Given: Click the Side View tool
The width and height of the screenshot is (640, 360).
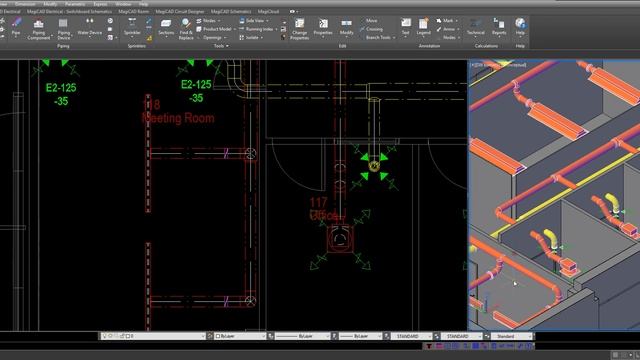Looking at the screenshot, I should click(x=254, y=20).
